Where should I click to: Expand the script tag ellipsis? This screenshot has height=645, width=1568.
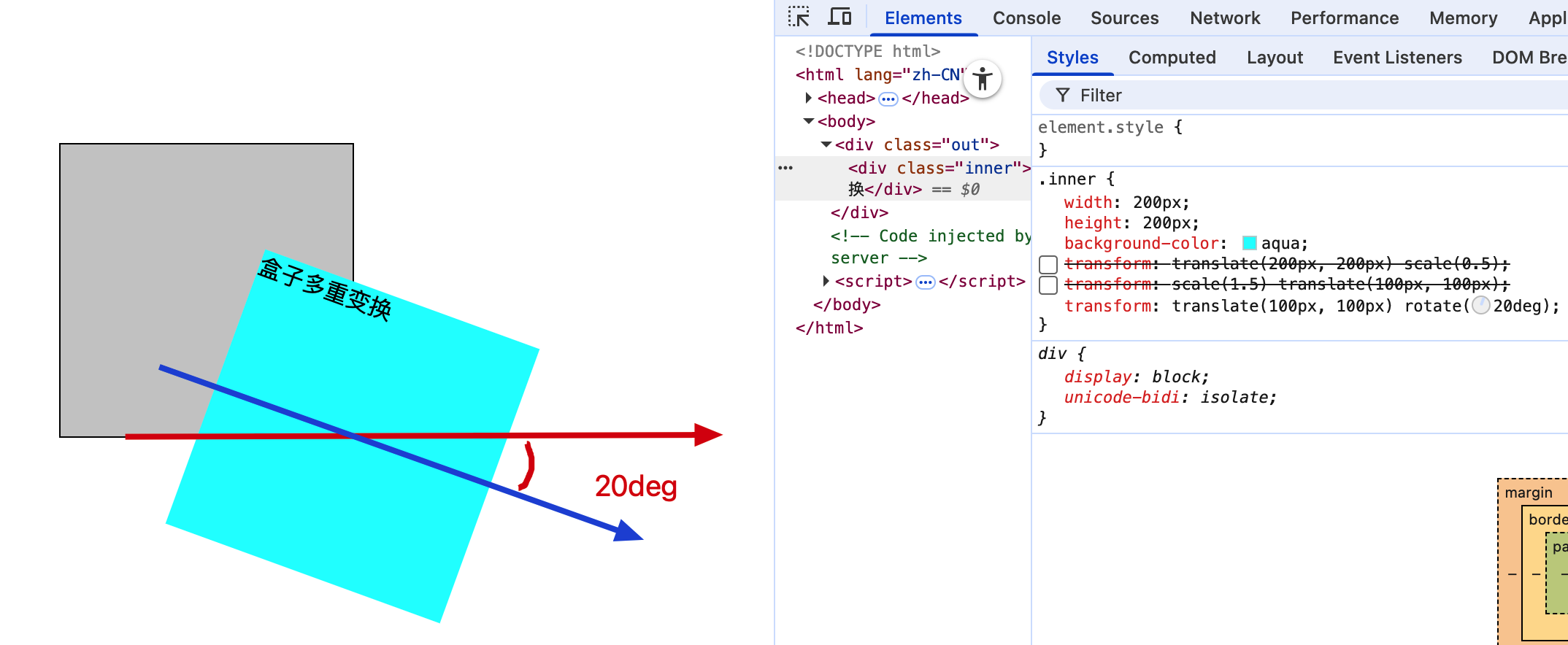coord(926,282)
